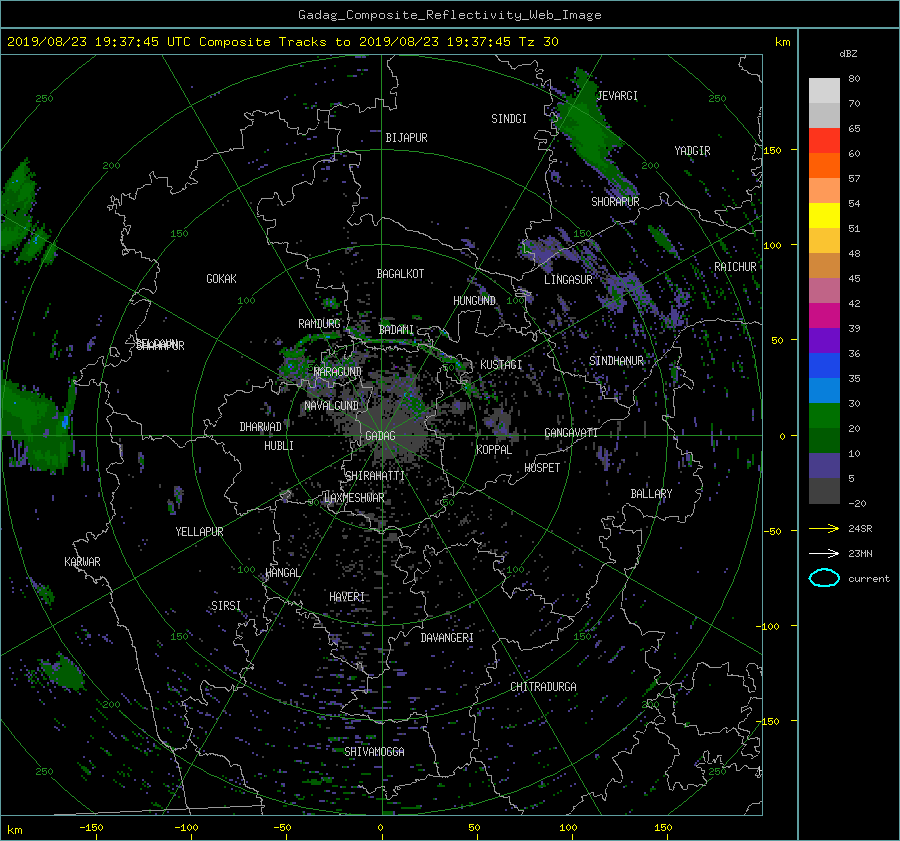This screenshot has width=900, height=841.
Task: Click the HAVERI city label
Action: click(x=347, y=597)
